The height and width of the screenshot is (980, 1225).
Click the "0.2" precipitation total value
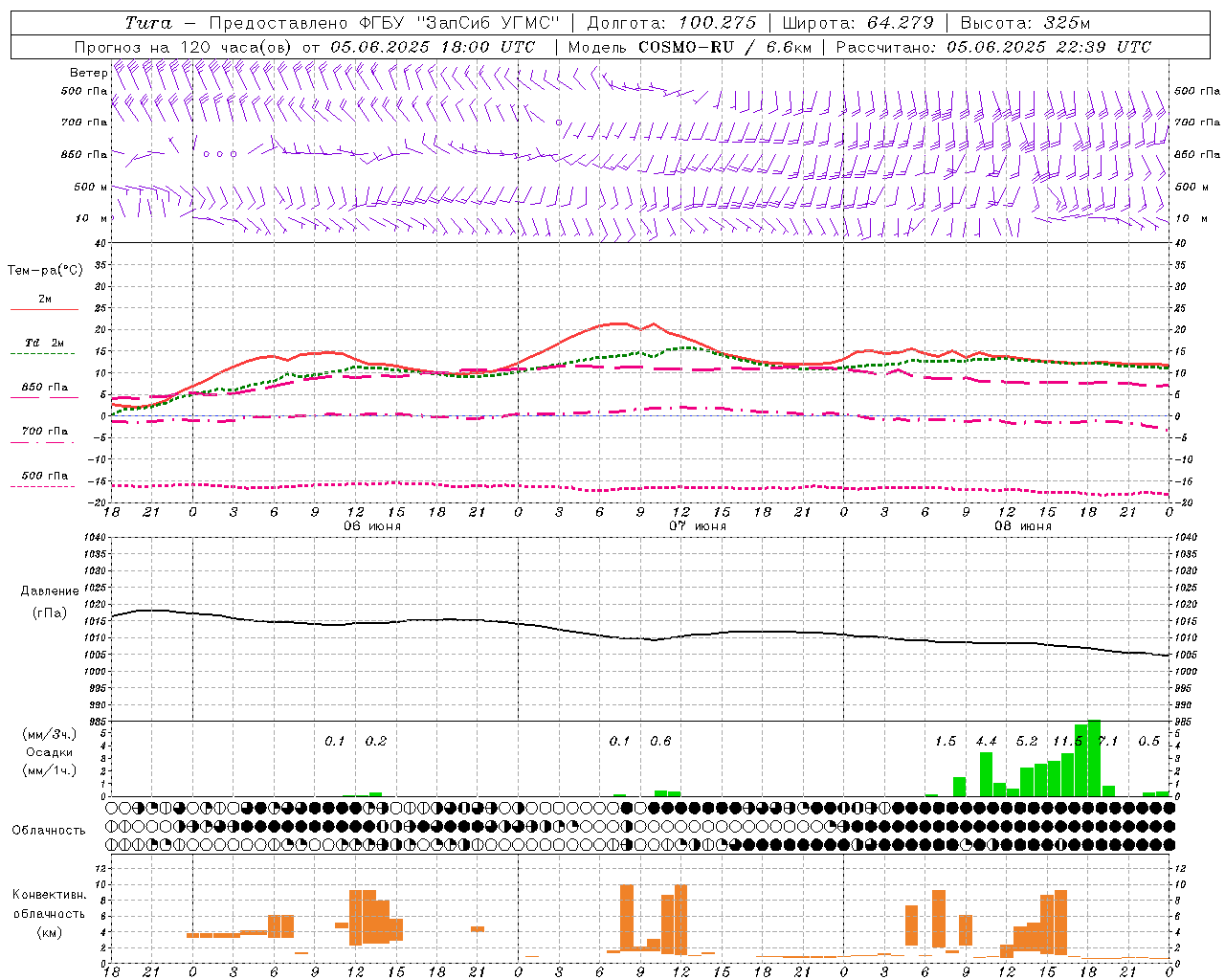[x=376, y=742]
